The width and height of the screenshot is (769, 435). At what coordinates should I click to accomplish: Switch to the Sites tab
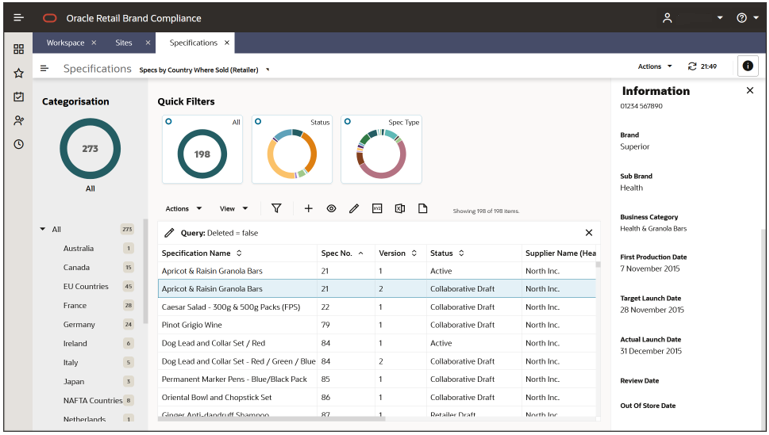click(124, 43)
